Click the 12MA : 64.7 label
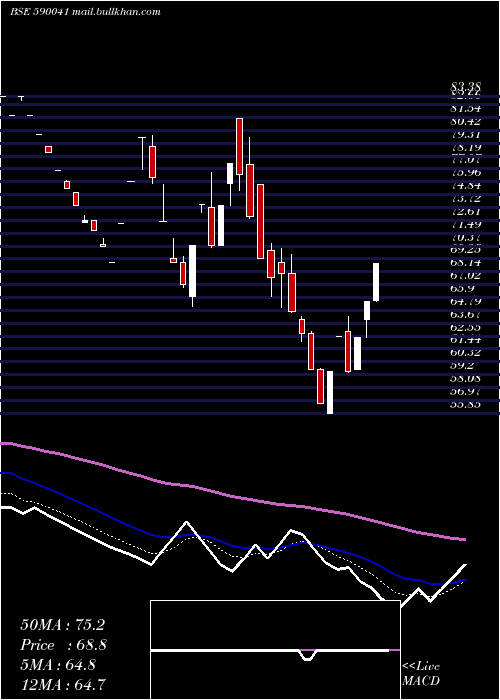 coord(63,684)
